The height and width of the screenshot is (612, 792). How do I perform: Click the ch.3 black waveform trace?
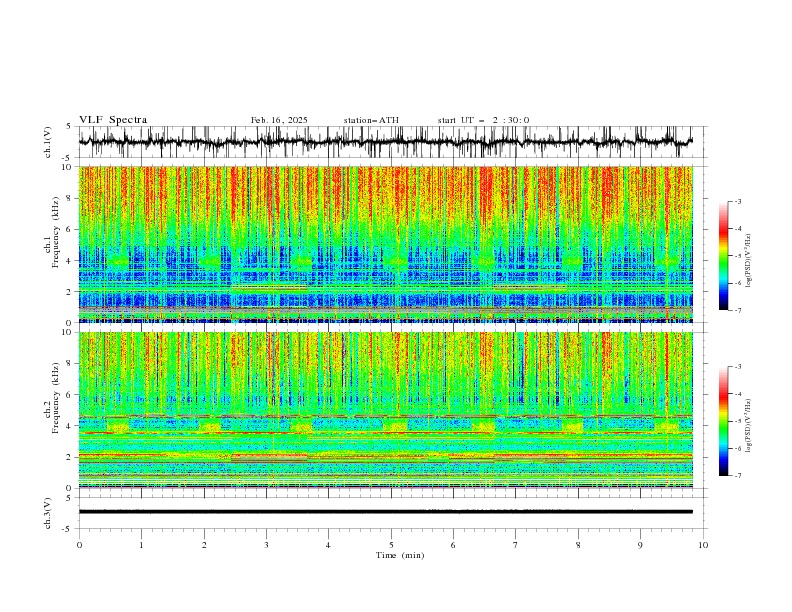(x=385, y=512)
